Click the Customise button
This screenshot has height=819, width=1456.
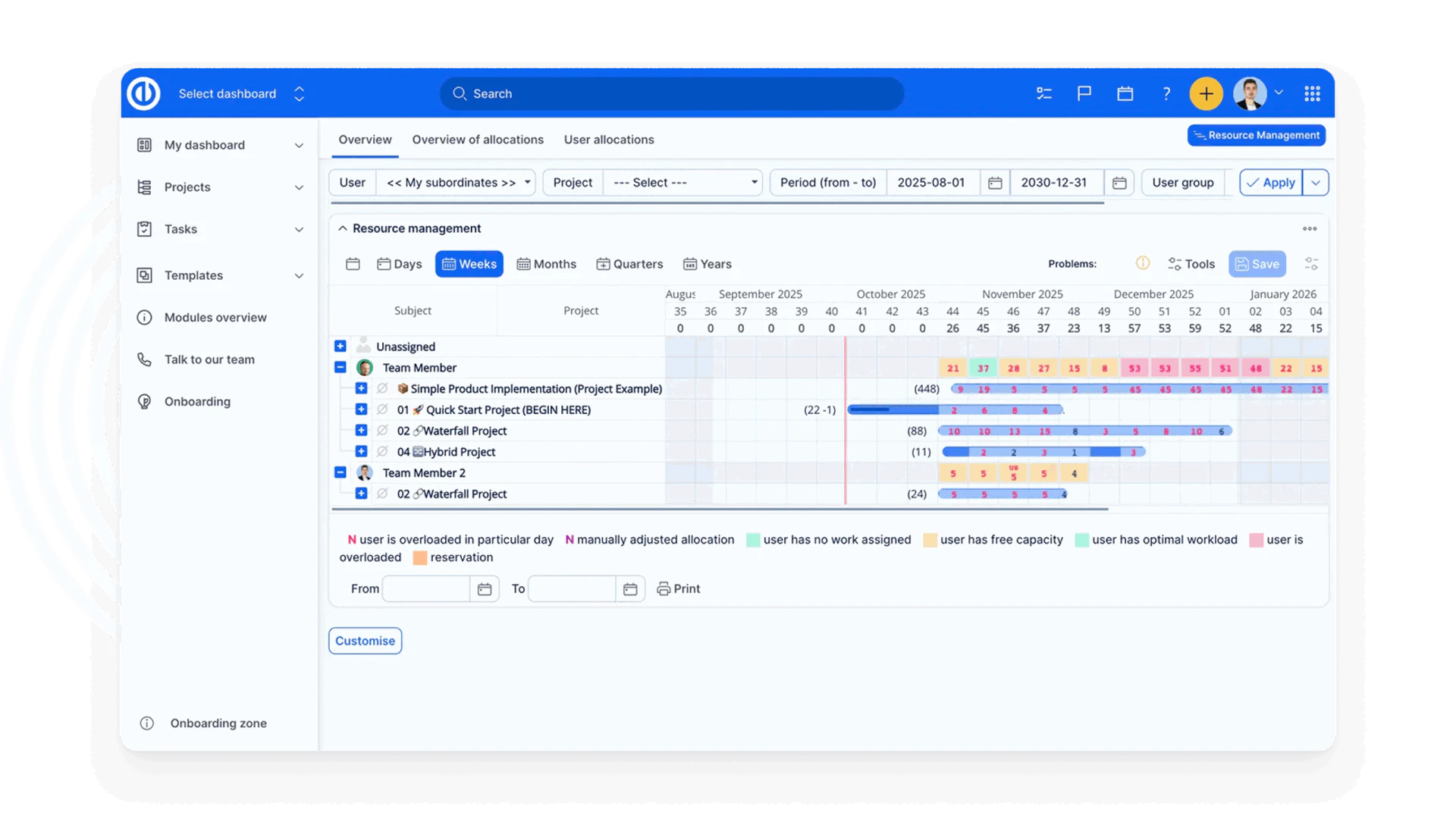pyautogui.click(x=365, y=640)
